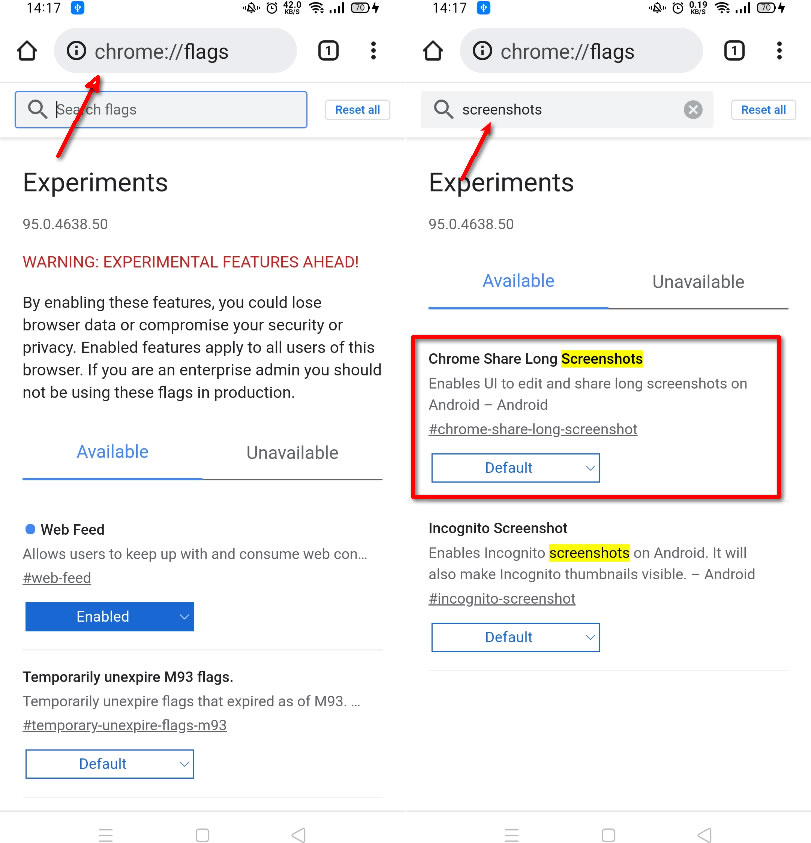Click 'WARNING: EXPERIMENTAL FEATURES AHEAD!' text
Screen dimensions: 811x843
[x=191, y=262]
